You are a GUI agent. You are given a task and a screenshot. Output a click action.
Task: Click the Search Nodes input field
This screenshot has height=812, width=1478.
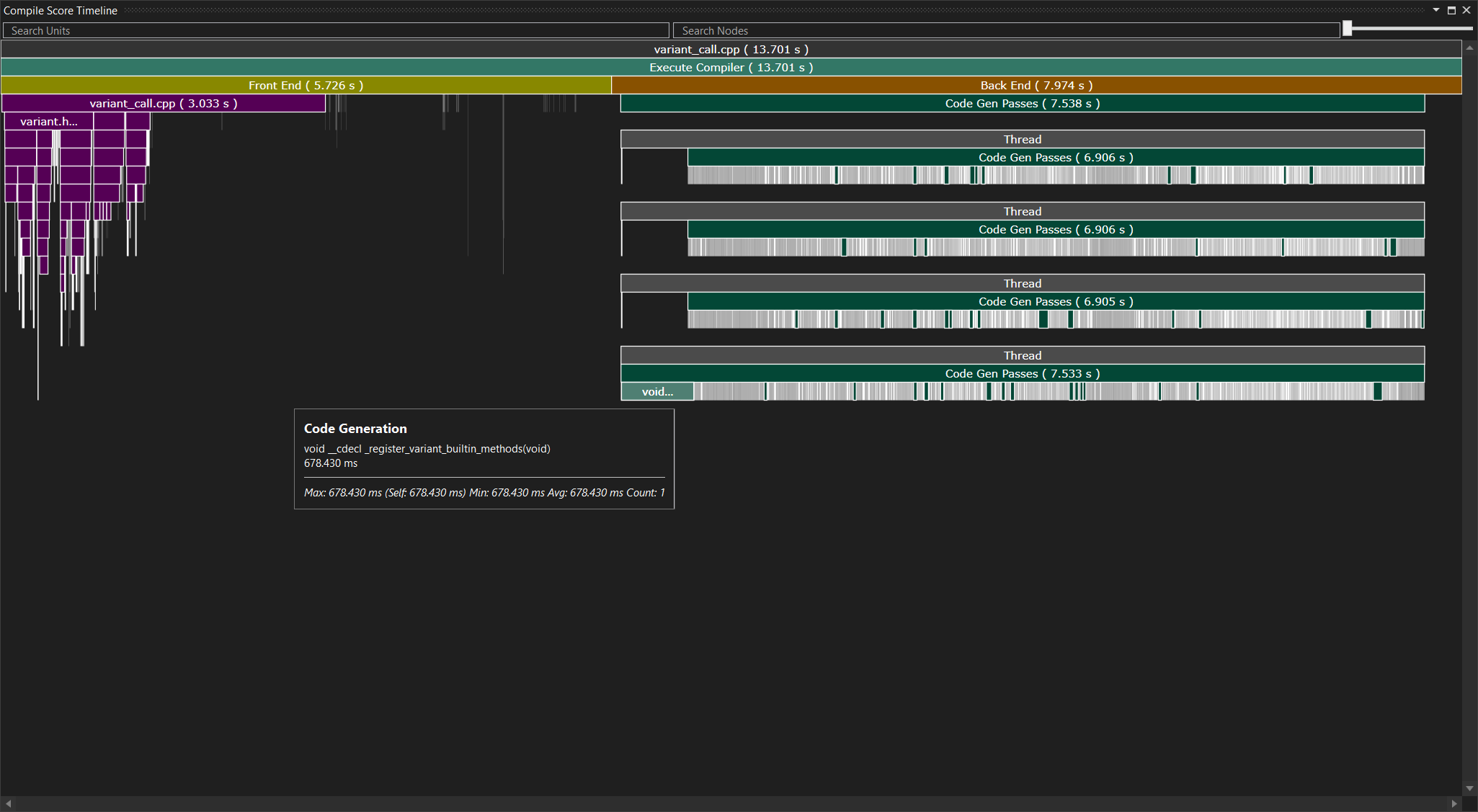coord(1006,30)
